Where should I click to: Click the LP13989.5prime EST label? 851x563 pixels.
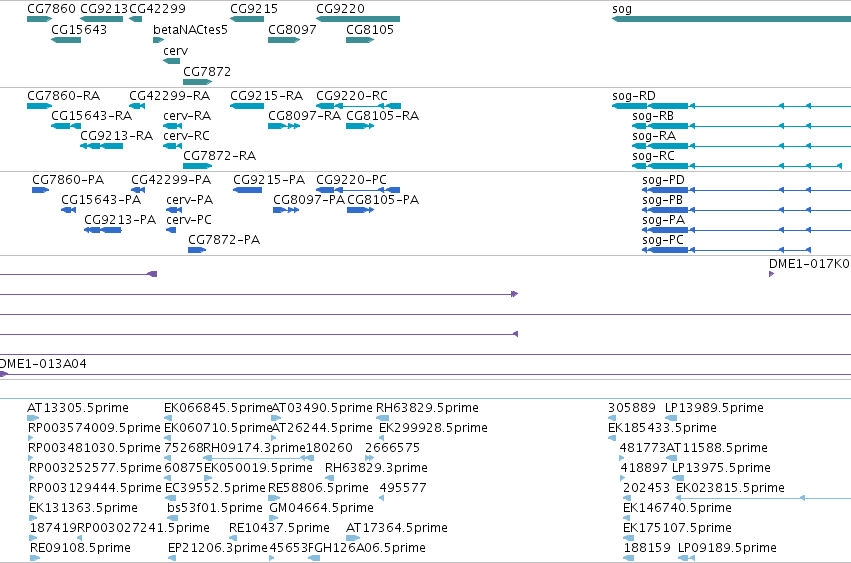pyautogui.click(x=714, y=408)
